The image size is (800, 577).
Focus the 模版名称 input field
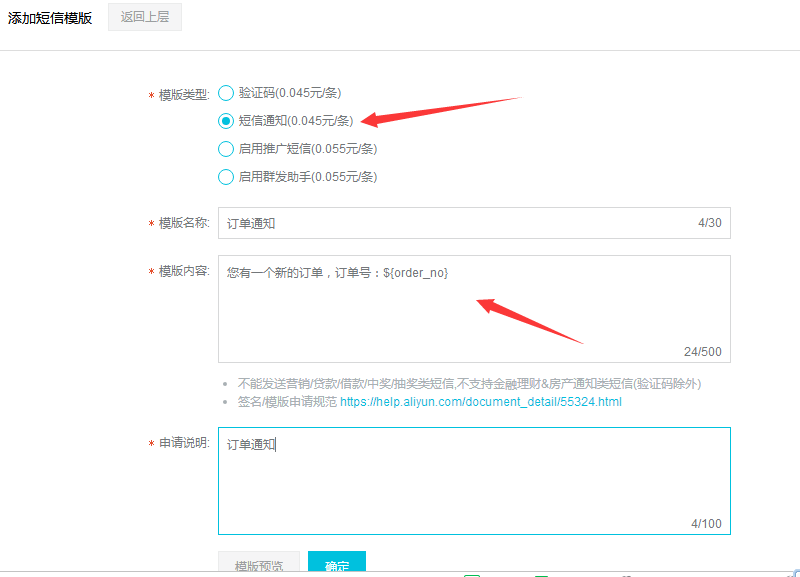click(474, 223)
